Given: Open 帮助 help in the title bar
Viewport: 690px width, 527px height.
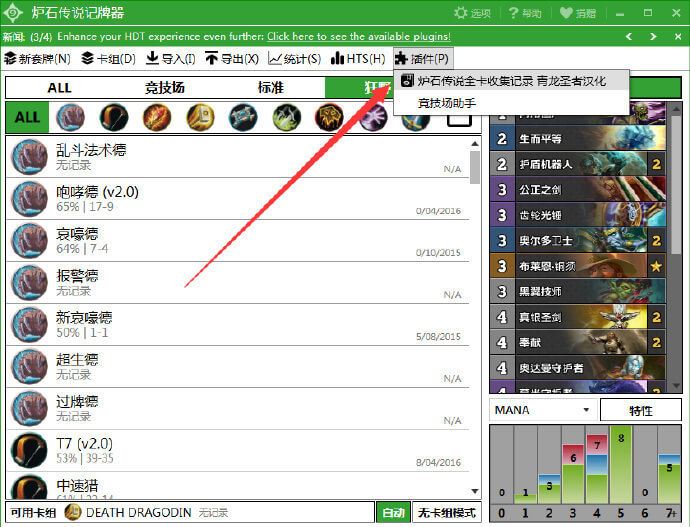Looking at the screenshot, I should [525, 13].
